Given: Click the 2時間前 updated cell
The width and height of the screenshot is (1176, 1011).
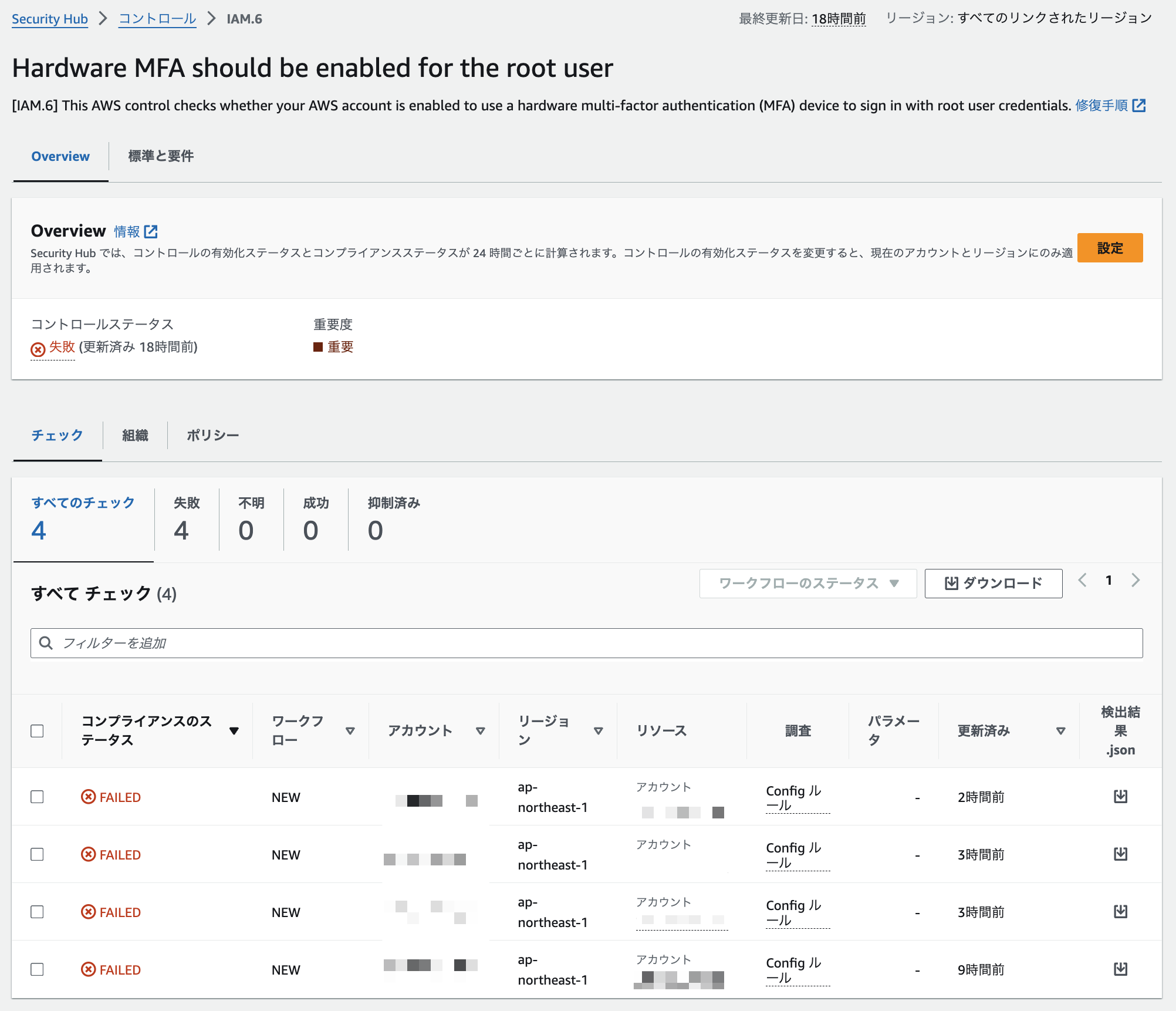Looking at the screenshot, I should pos(981,797).
